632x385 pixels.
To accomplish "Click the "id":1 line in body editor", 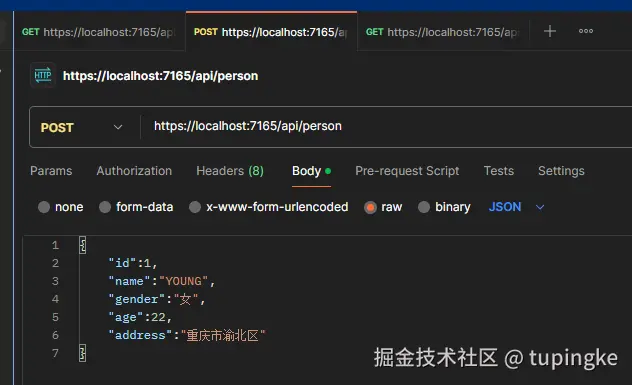I will coord(133,263).
